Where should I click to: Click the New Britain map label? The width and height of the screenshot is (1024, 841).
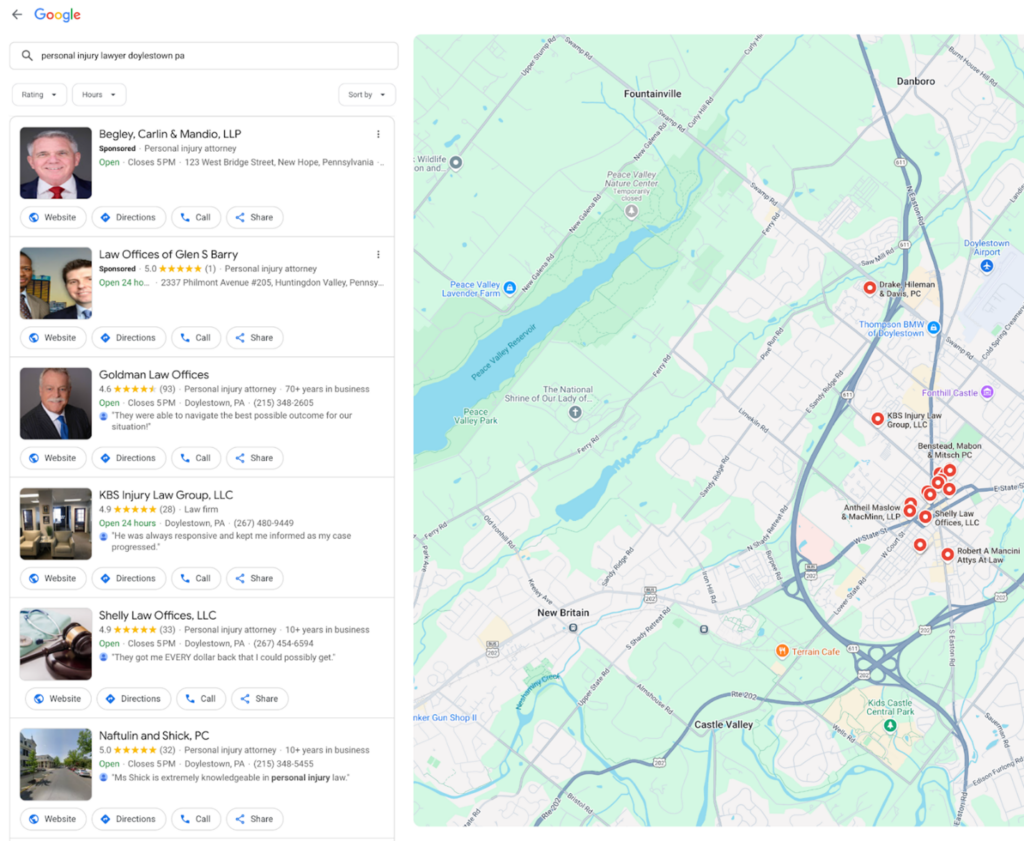click(x=563, y=612)
